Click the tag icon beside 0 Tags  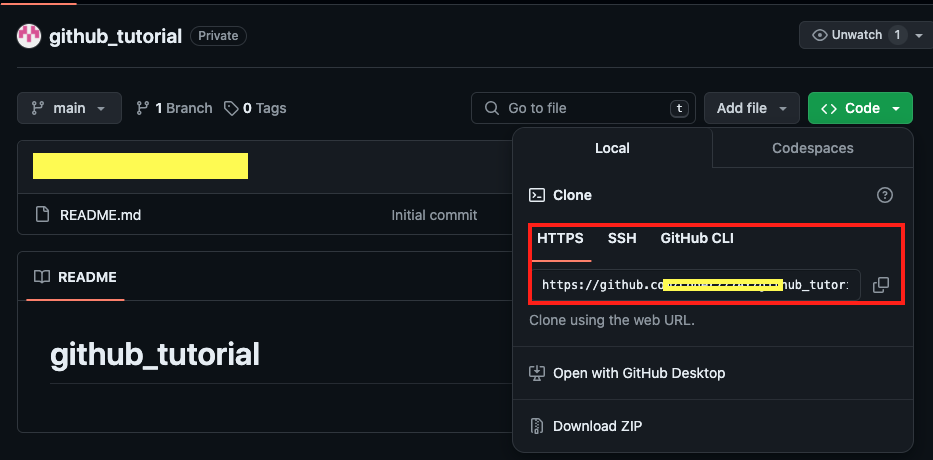point(231,108)
